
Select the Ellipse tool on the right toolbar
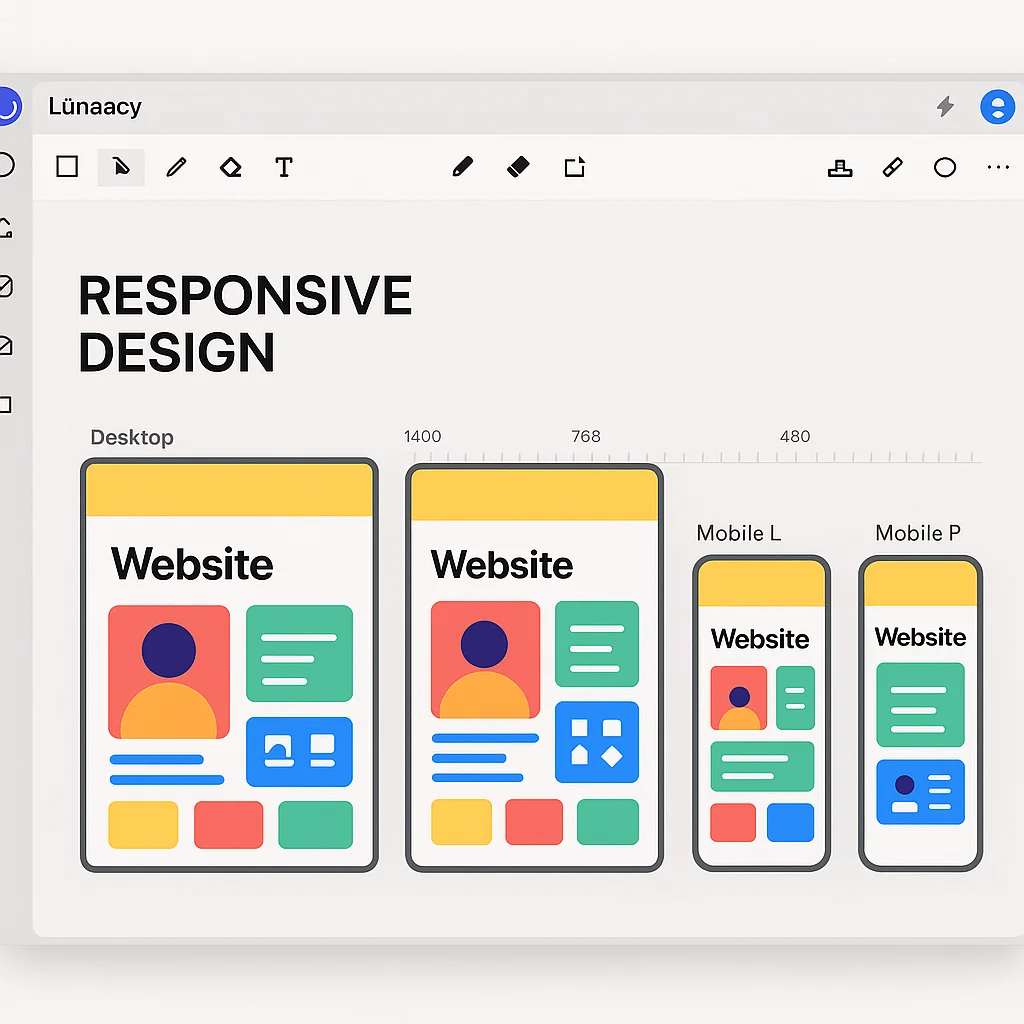944,167
